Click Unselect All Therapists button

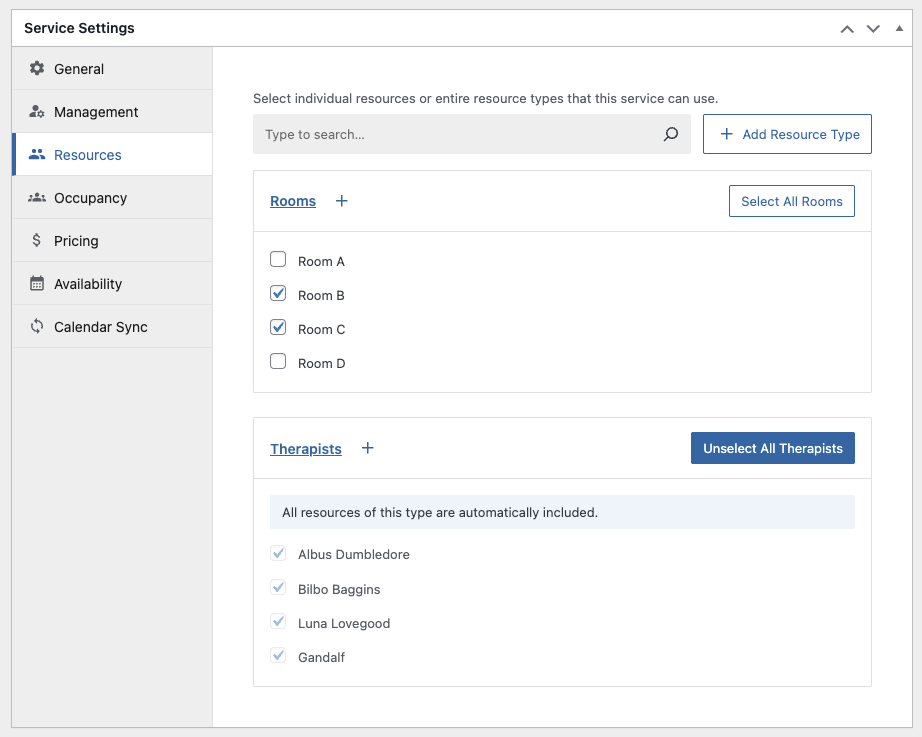coord(772,449)
